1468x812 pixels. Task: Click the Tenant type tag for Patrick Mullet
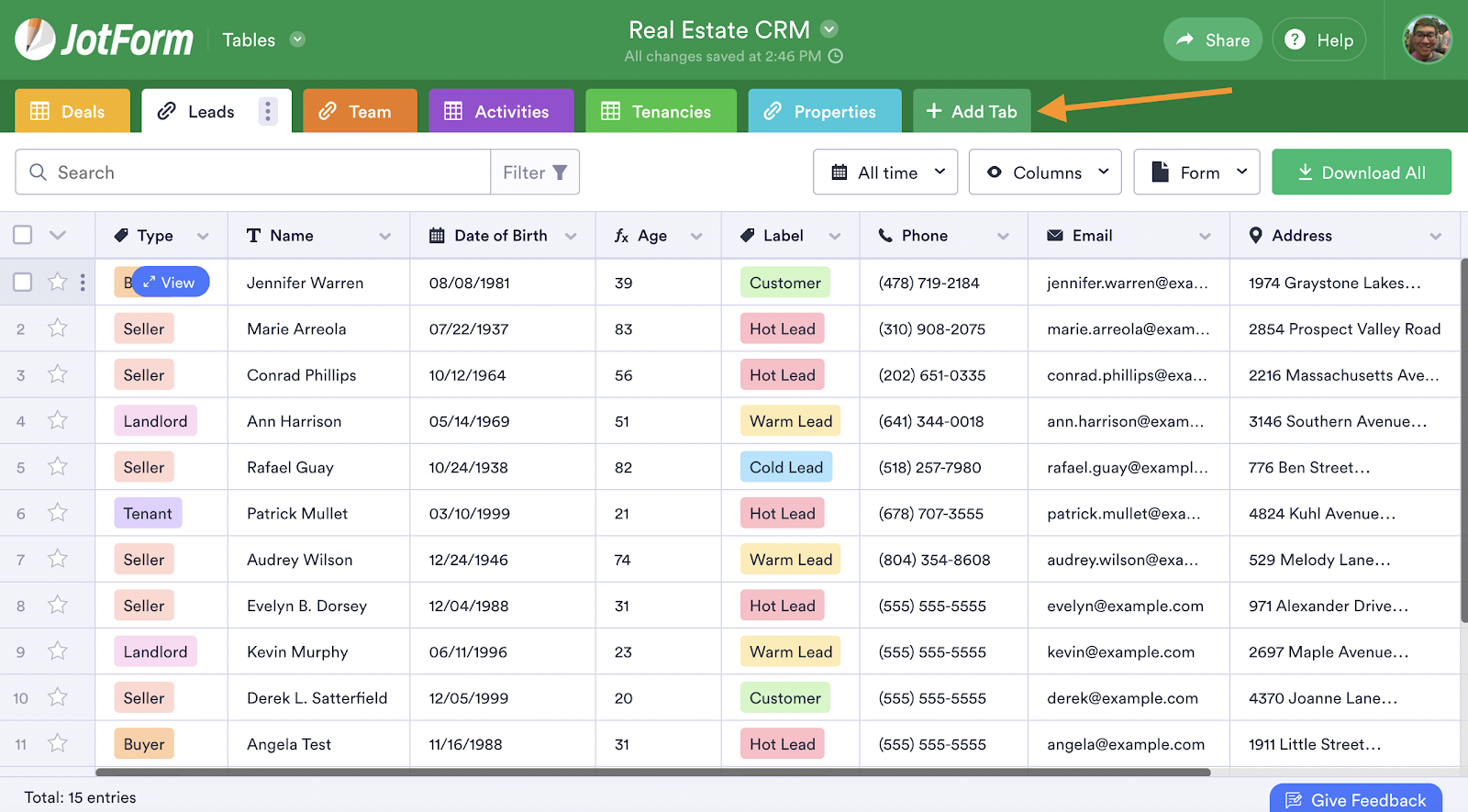click(x=148, y=513)
